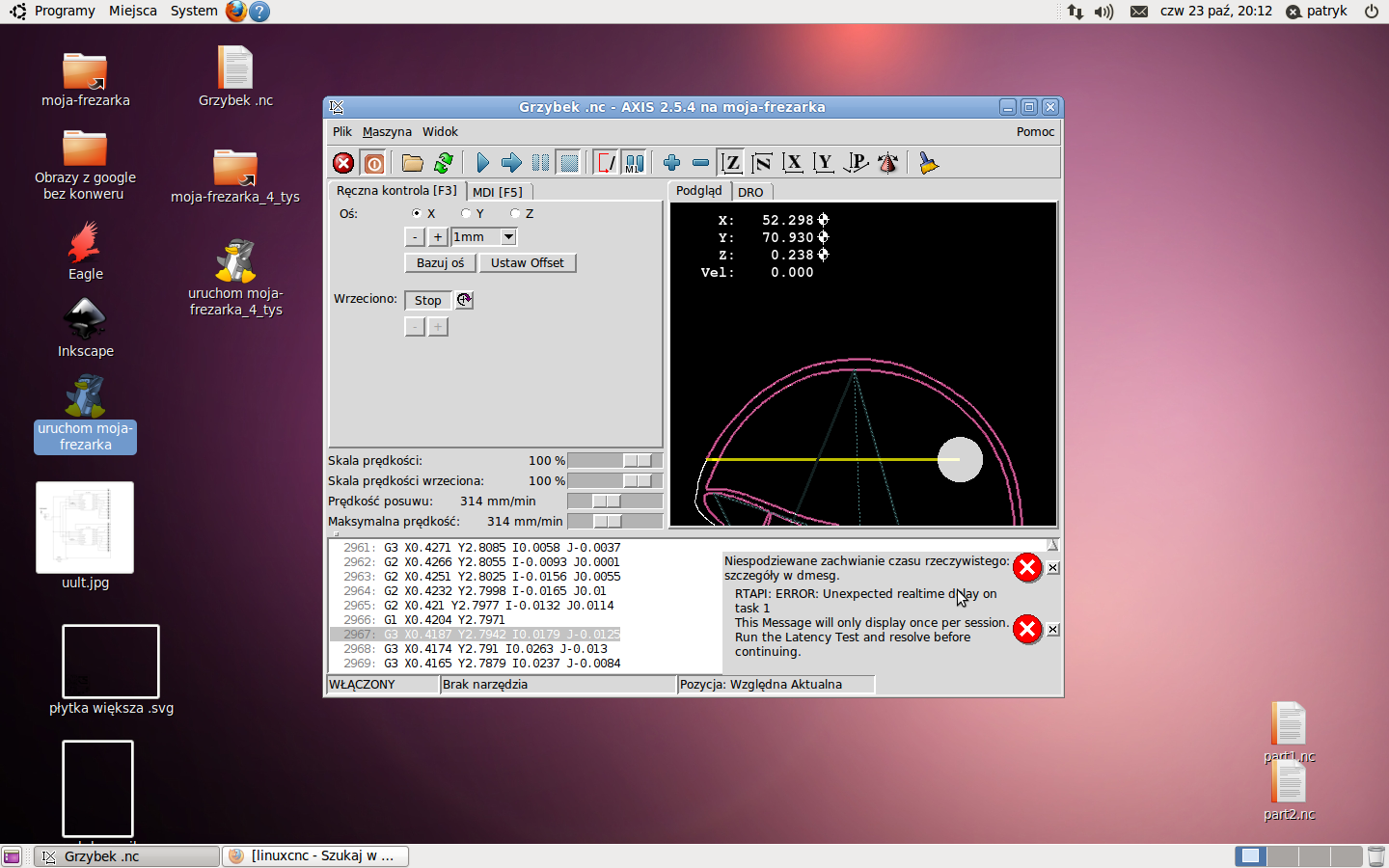Stop program execution with square icon

click(569, 163)
